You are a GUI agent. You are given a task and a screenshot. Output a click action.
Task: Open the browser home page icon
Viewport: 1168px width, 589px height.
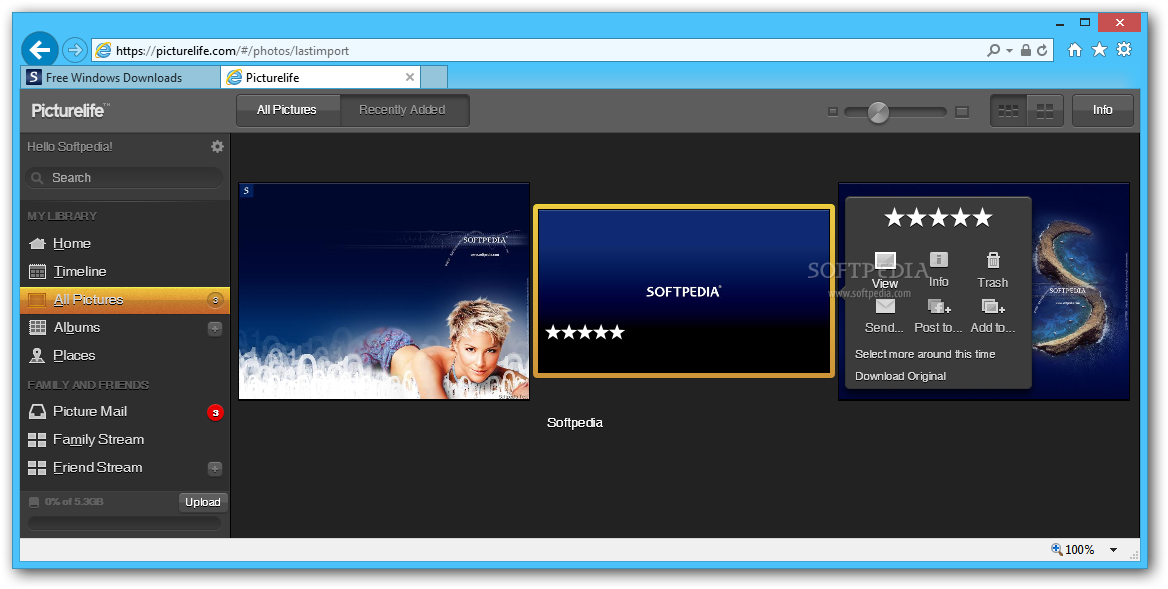pyautogui.click(x=1074, y=50)
